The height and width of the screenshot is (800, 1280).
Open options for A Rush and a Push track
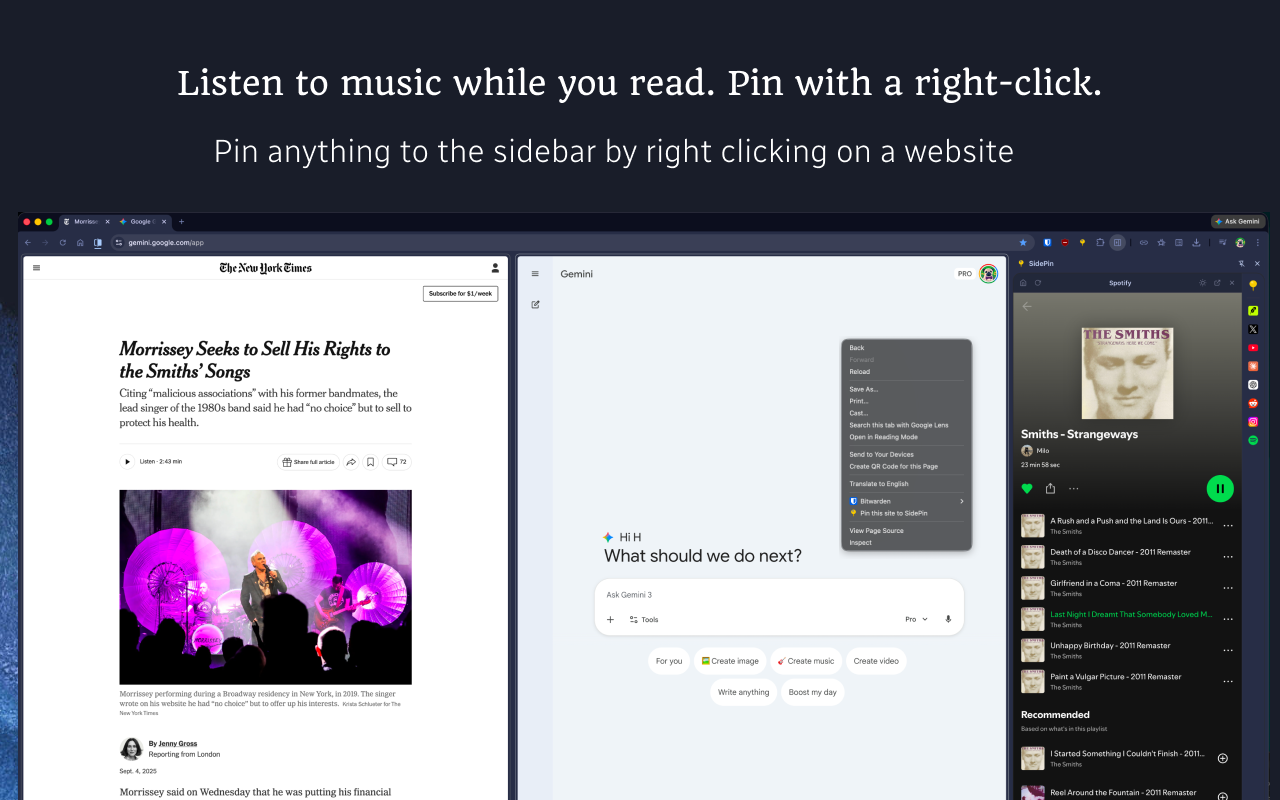tap(1228, 526)
